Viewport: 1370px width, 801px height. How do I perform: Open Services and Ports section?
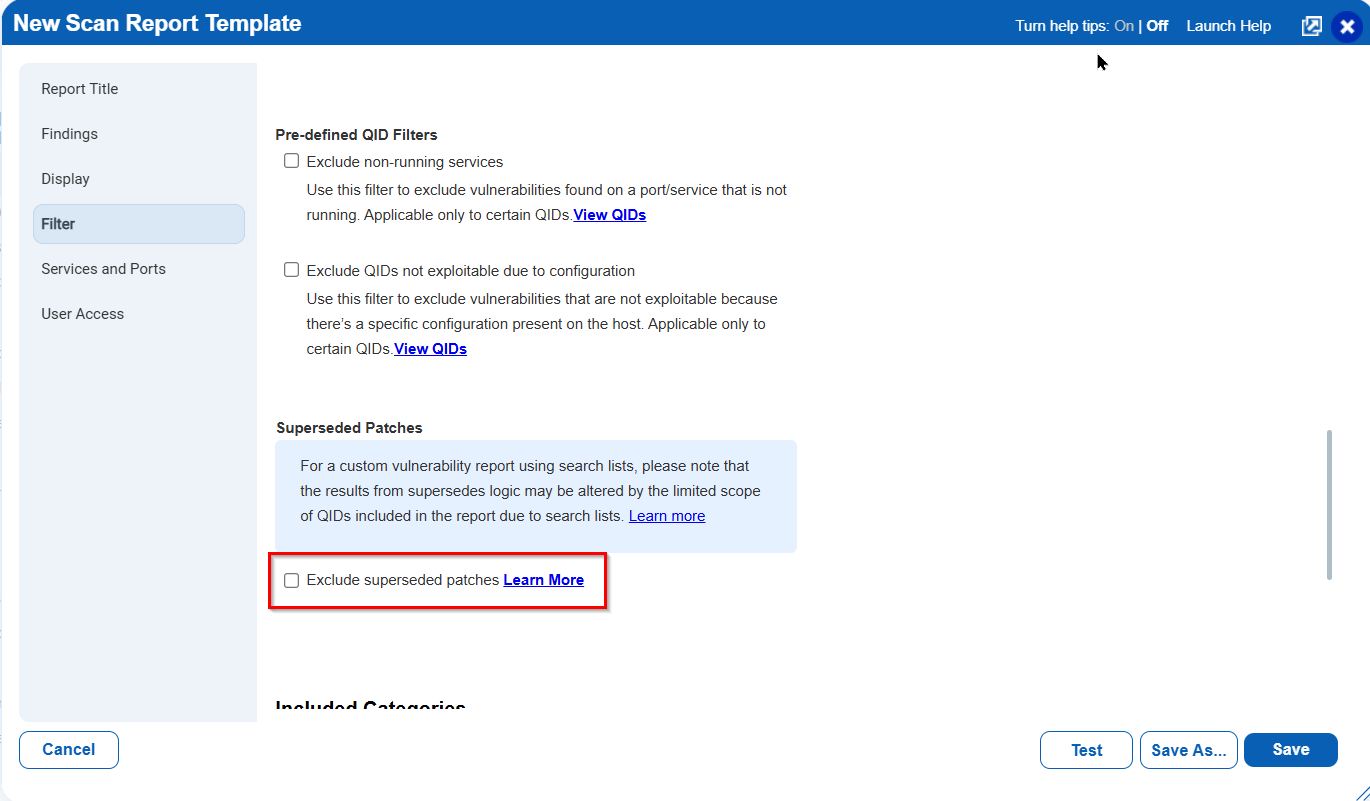click(104, 269)
